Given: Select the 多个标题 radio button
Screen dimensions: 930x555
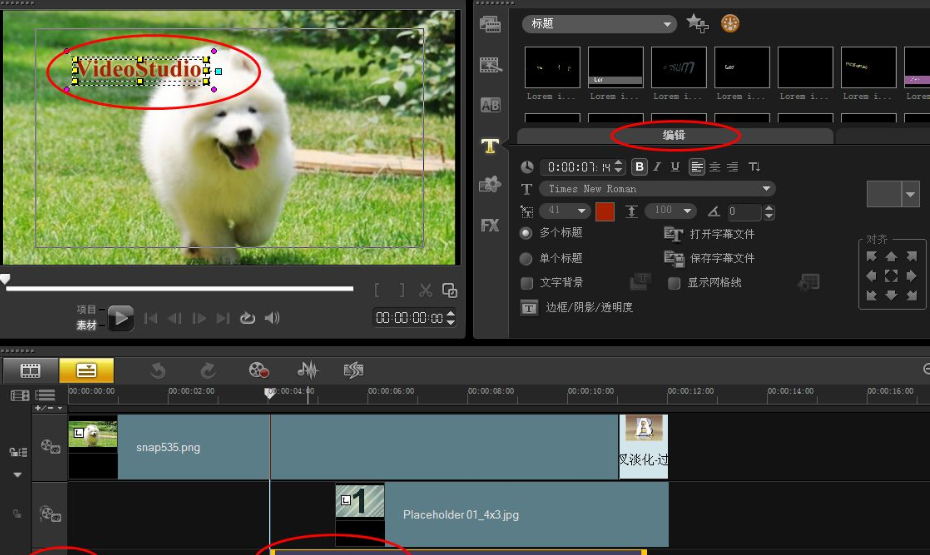Looking at the screenshot, I should point(527,233).
